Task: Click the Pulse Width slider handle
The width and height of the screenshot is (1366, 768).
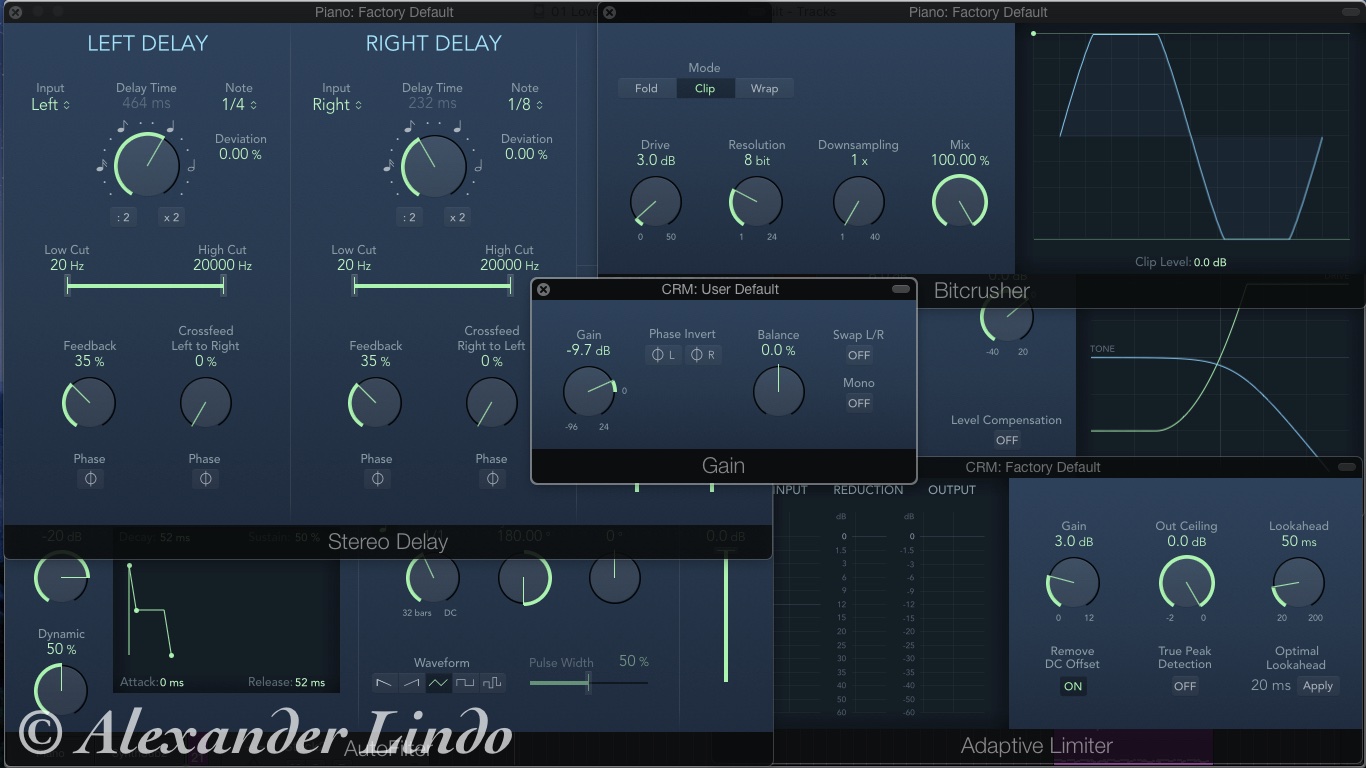Action: tap(588, 683)
